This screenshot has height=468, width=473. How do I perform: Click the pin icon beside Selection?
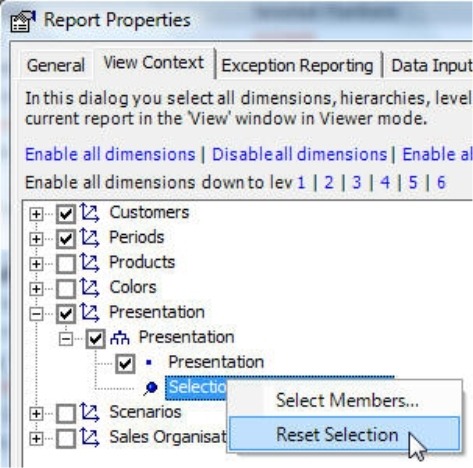point(151,388)
